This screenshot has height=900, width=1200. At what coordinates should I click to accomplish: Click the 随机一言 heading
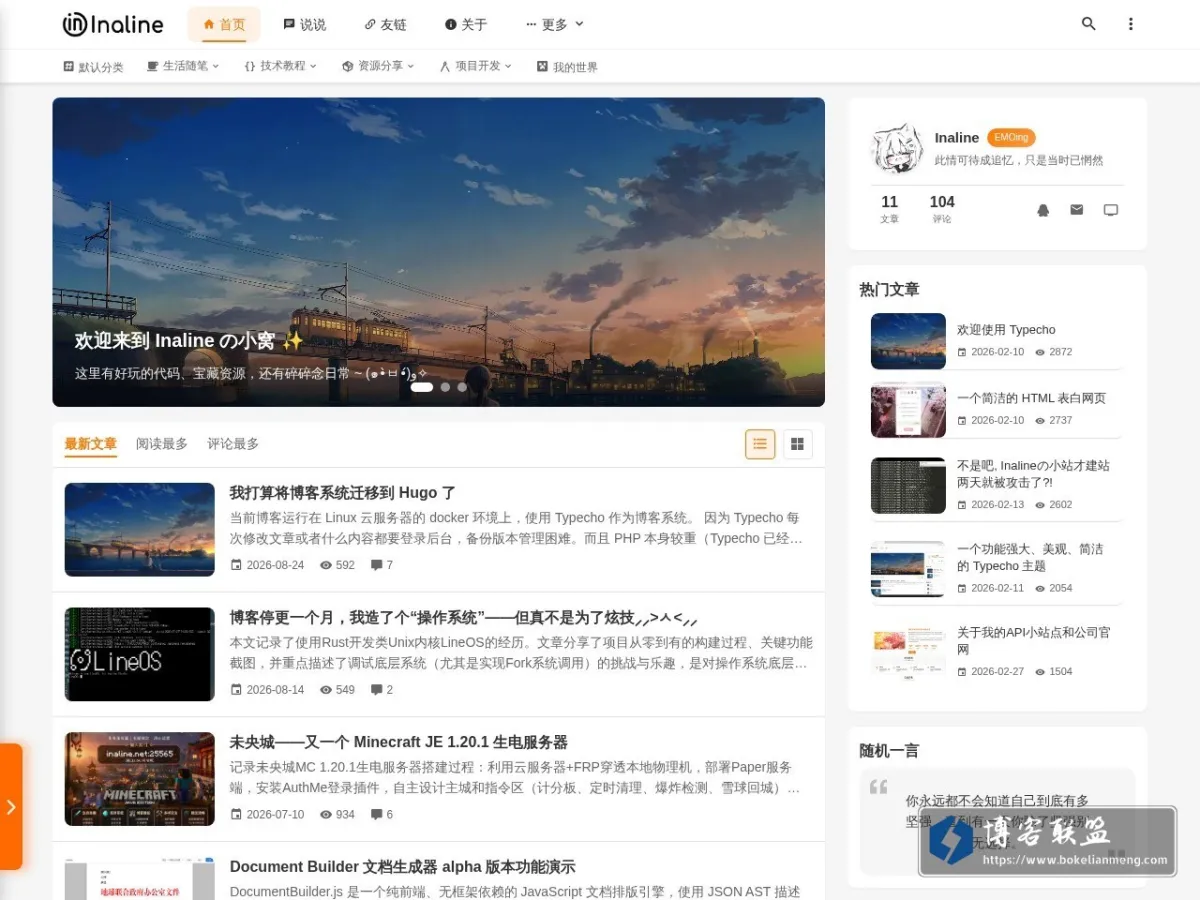[889, 751]
